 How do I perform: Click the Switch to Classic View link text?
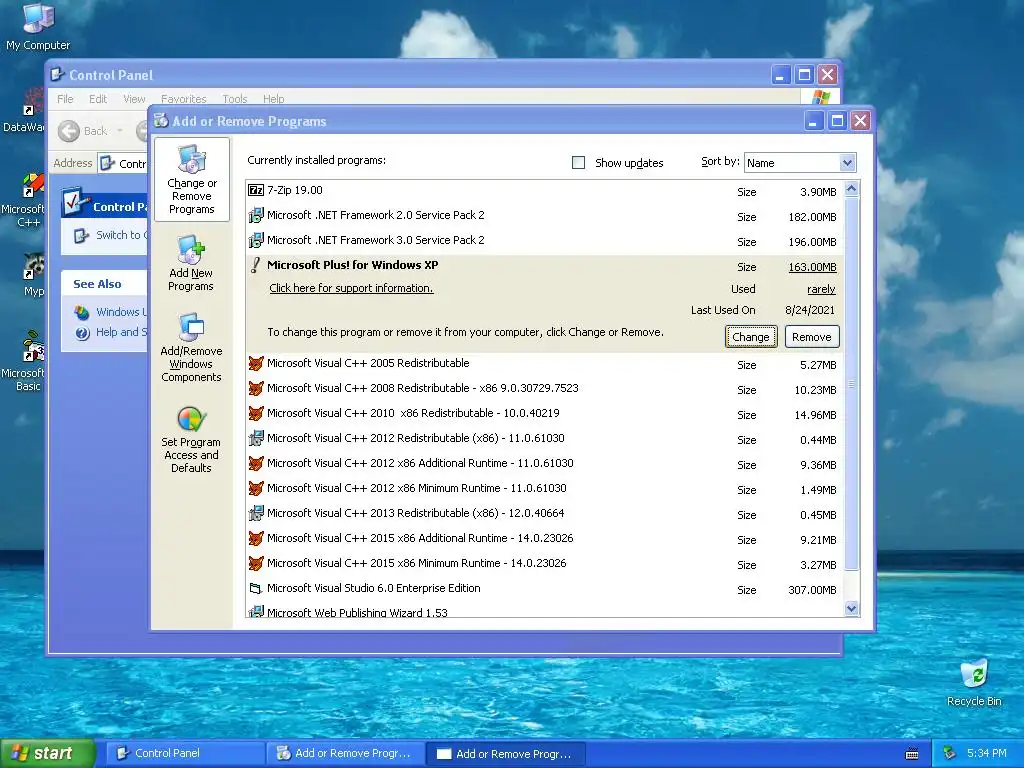pyautogui.click(x=121, y=236)
